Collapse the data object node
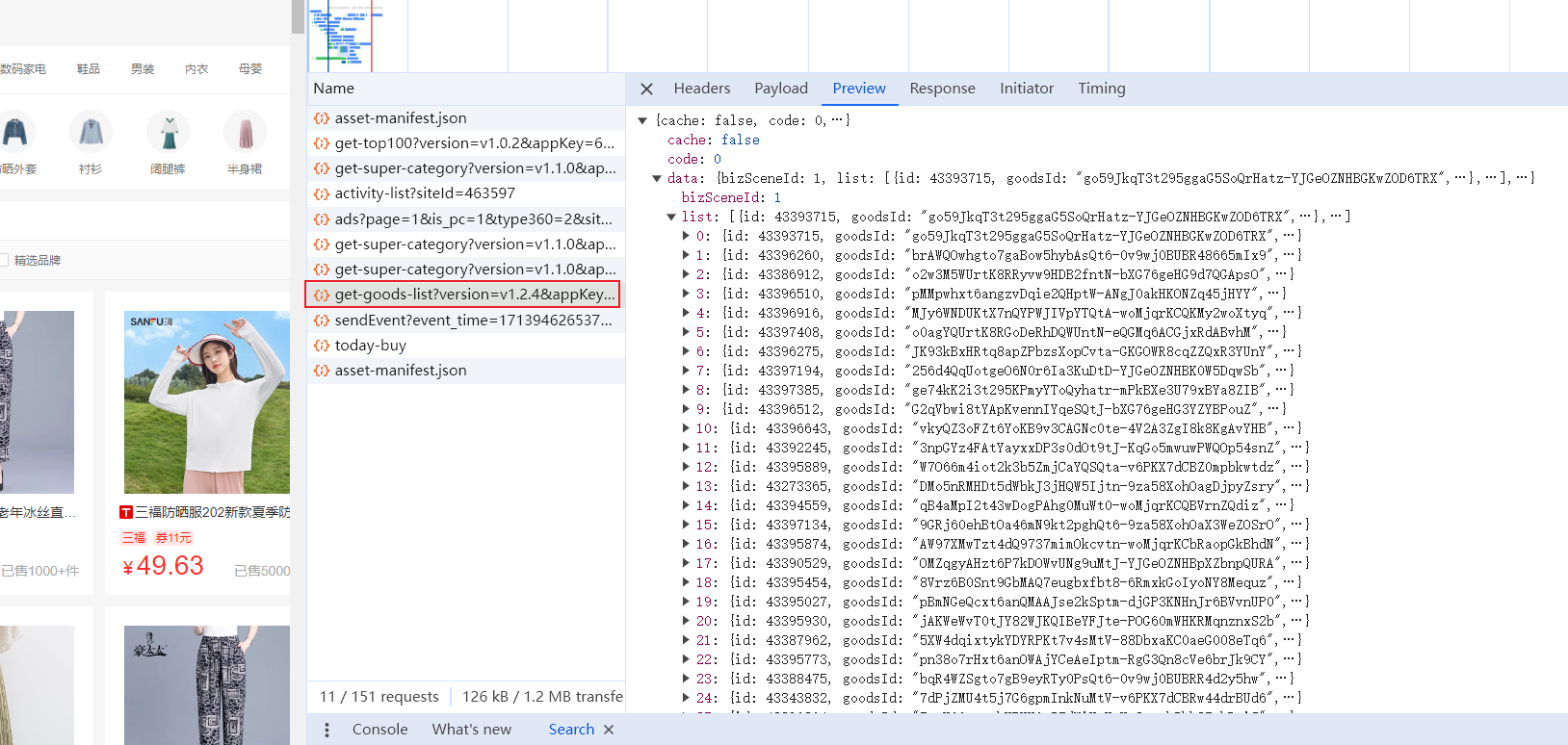Viewport: 1568px width, 745px height. pyautogui.click(x=657, y=178)
